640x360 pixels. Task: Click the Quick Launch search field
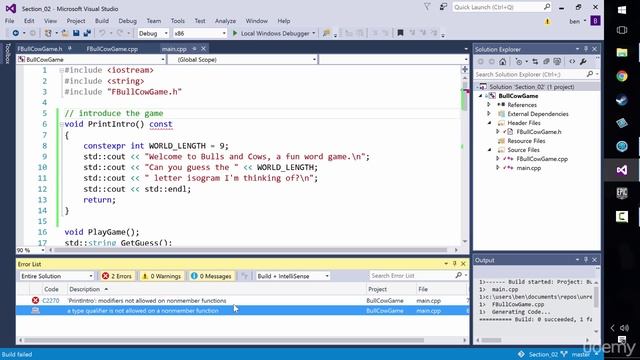[x=502, y=7]
